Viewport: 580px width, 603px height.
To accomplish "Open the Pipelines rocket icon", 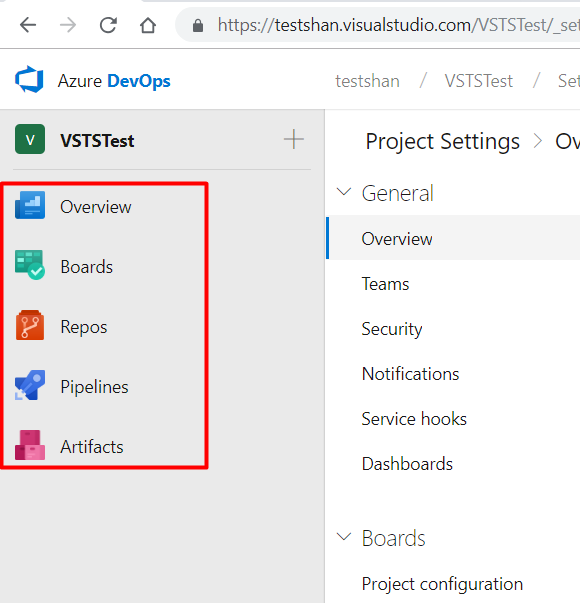I will 30,385.
